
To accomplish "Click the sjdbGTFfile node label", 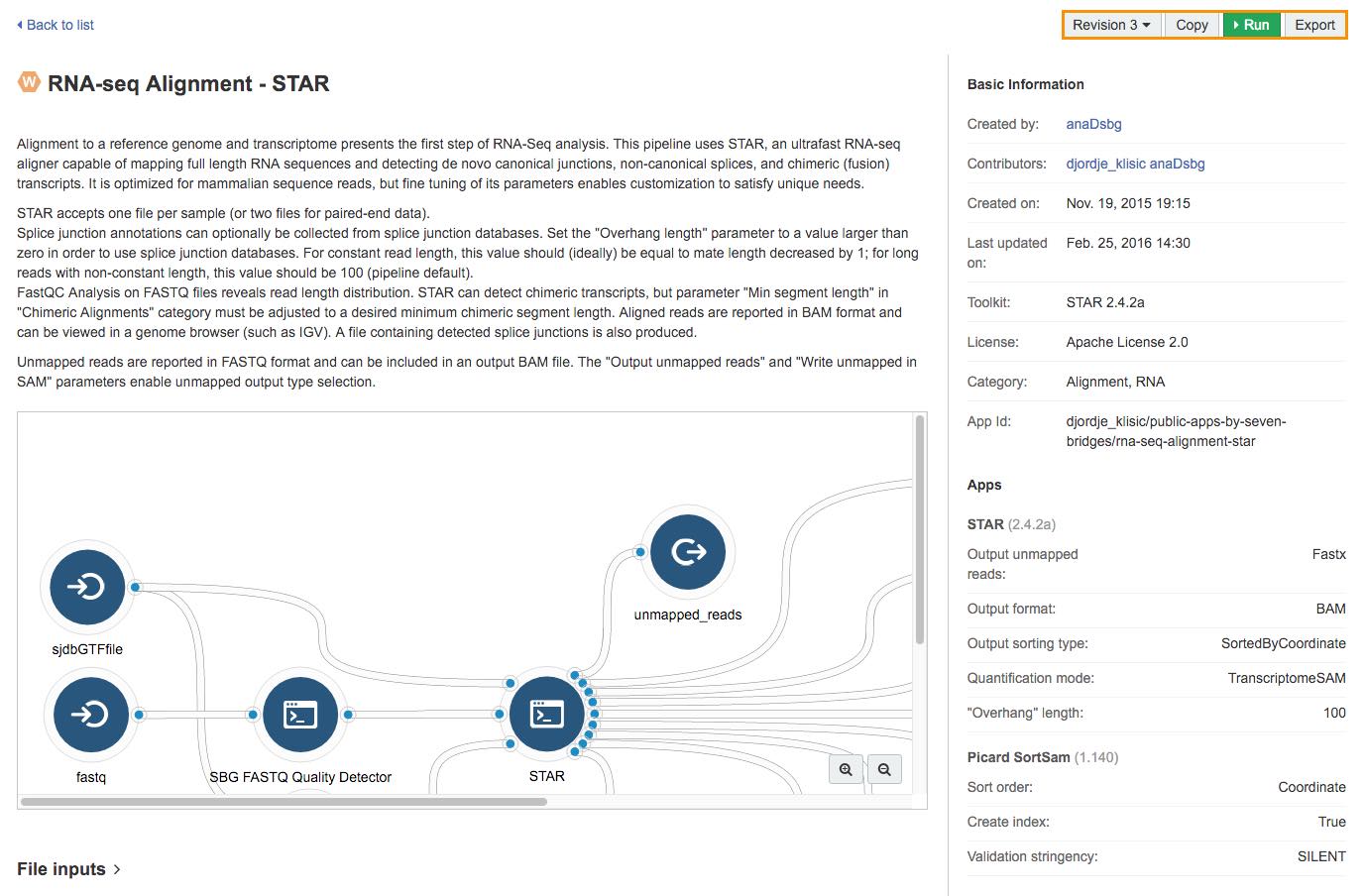I will click(x=87, y=649).
